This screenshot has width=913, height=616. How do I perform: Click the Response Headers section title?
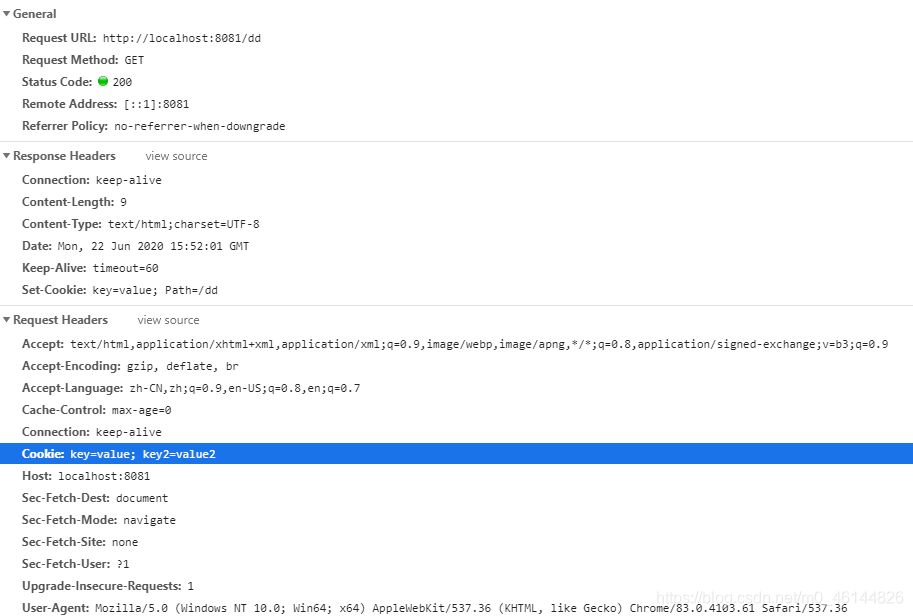click(x=64, y=156)
